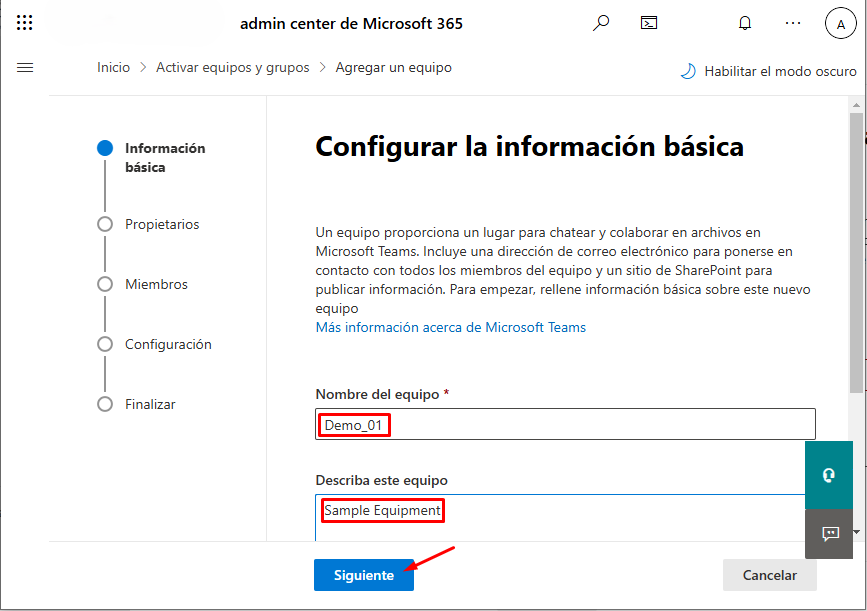Select the Información básica step
The height and width of the screenshot is (611, 867).
tap(152, 158)
